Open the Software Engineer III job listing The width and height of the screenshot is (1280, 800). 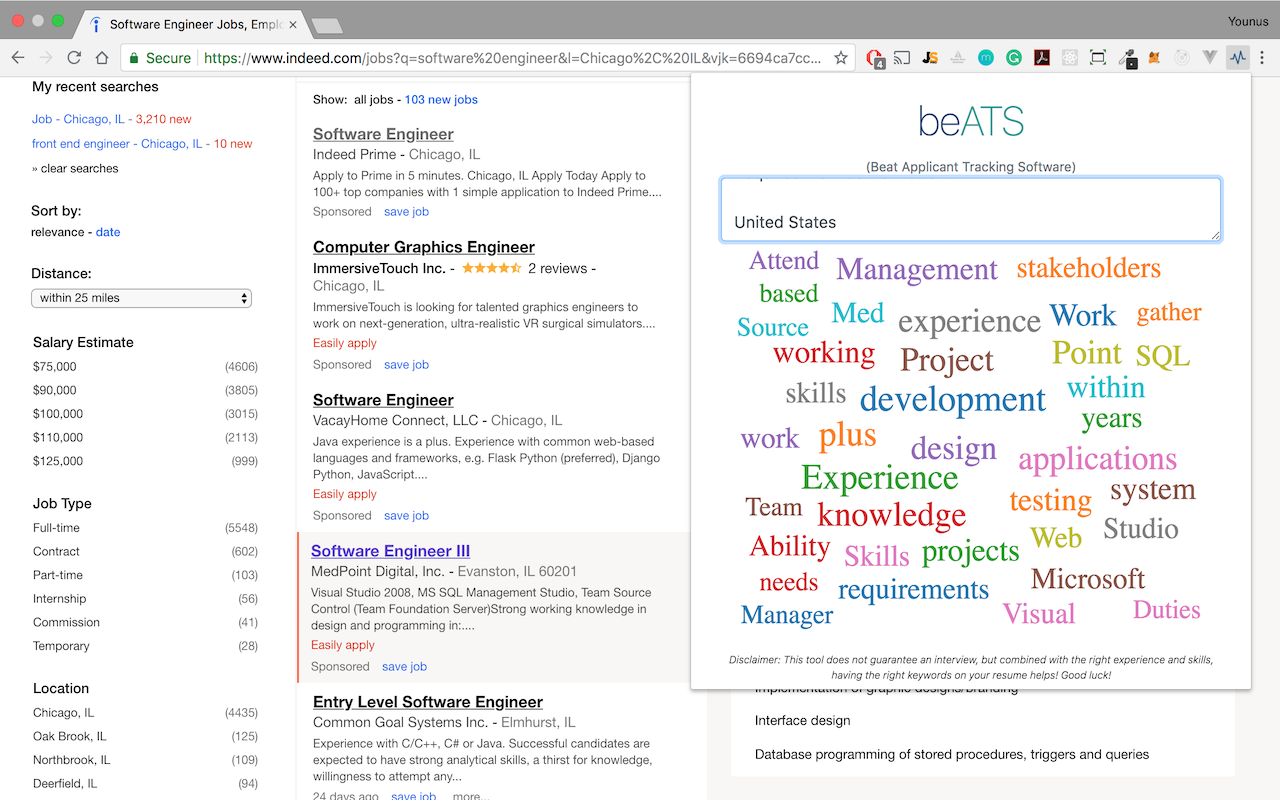(x=390, y=551)
